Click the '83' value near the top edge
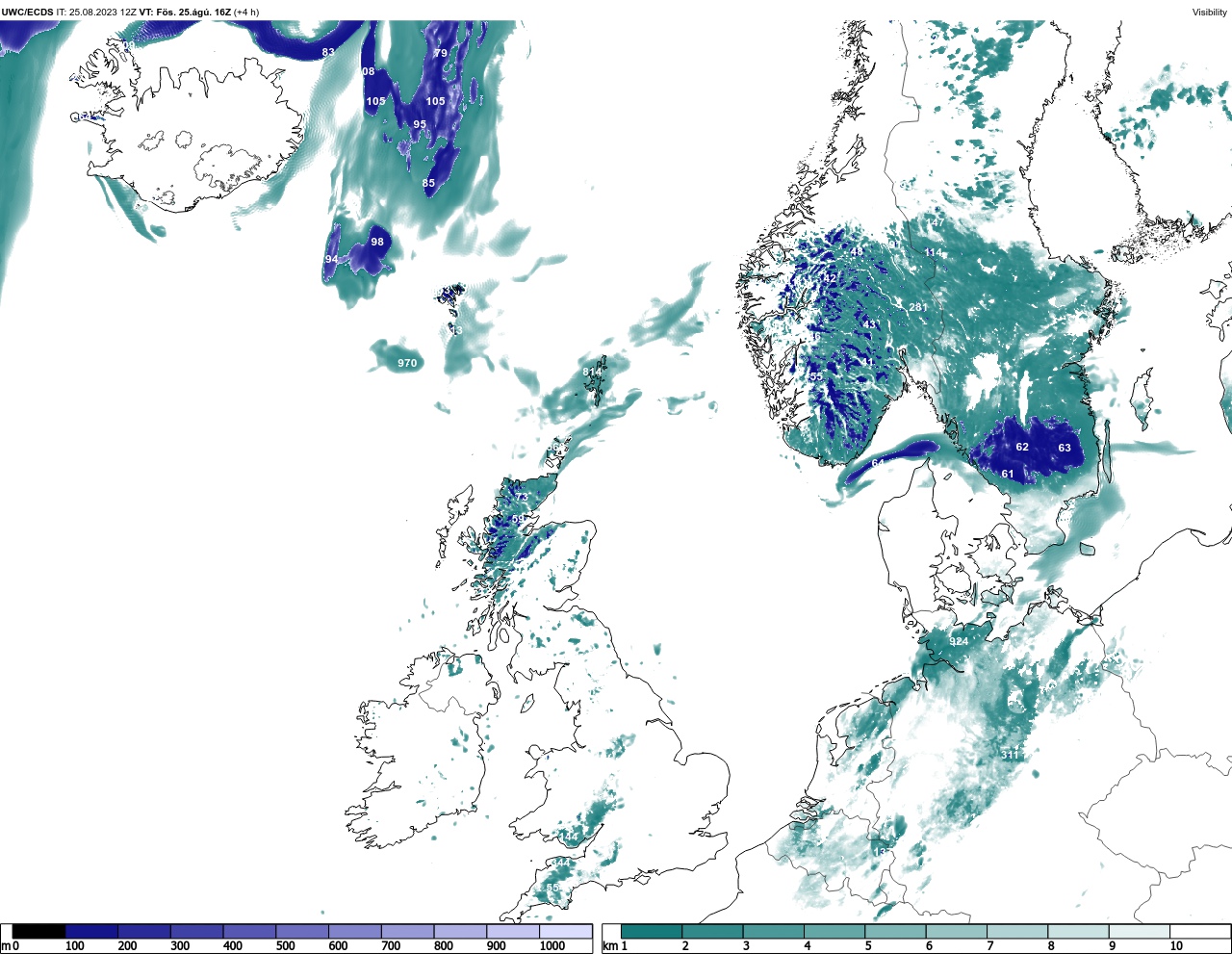Screen dimensions: 1232x954 tap(328, 52)
